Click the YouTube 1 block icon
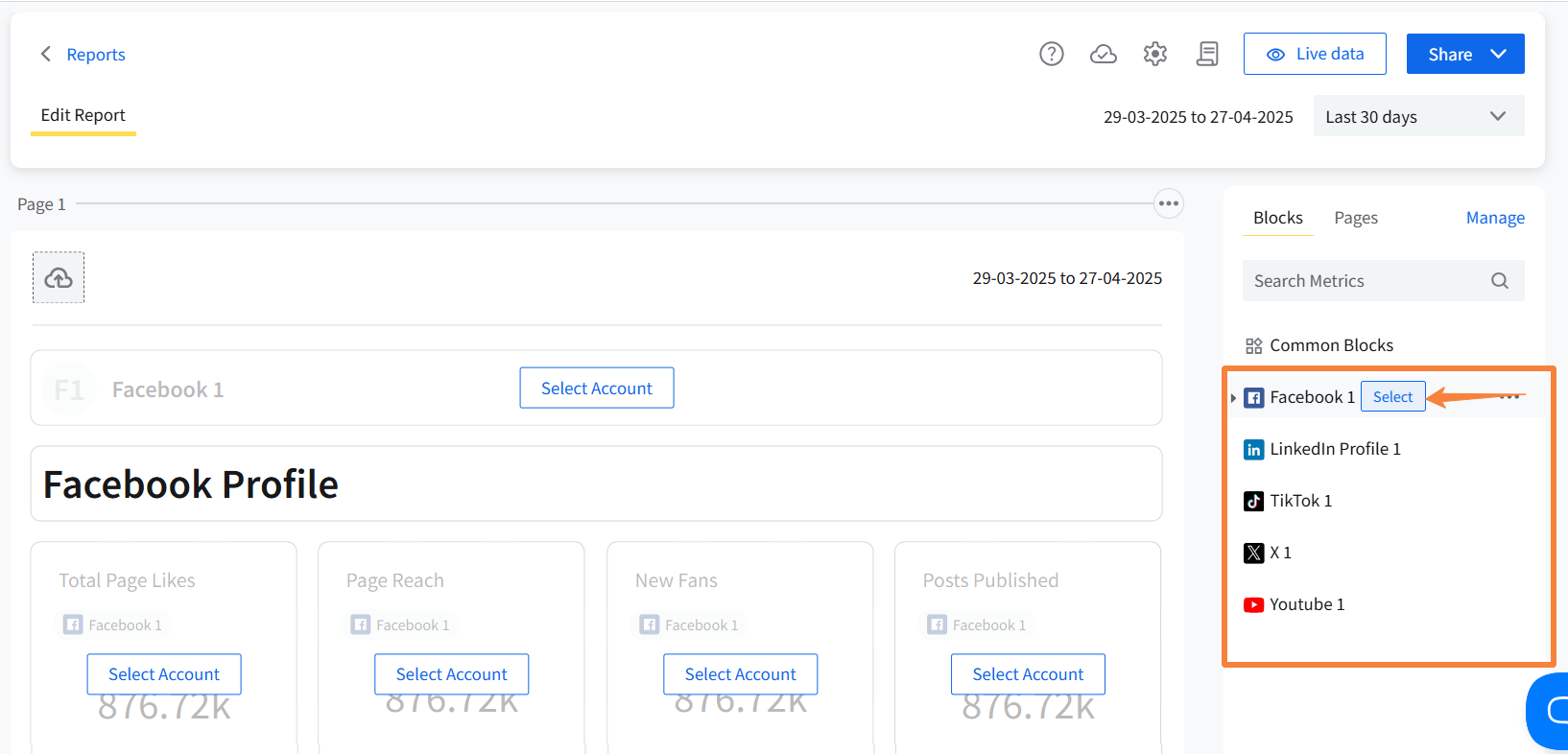The width and height of the screenshot is (1568, 754). (1253, 604)
